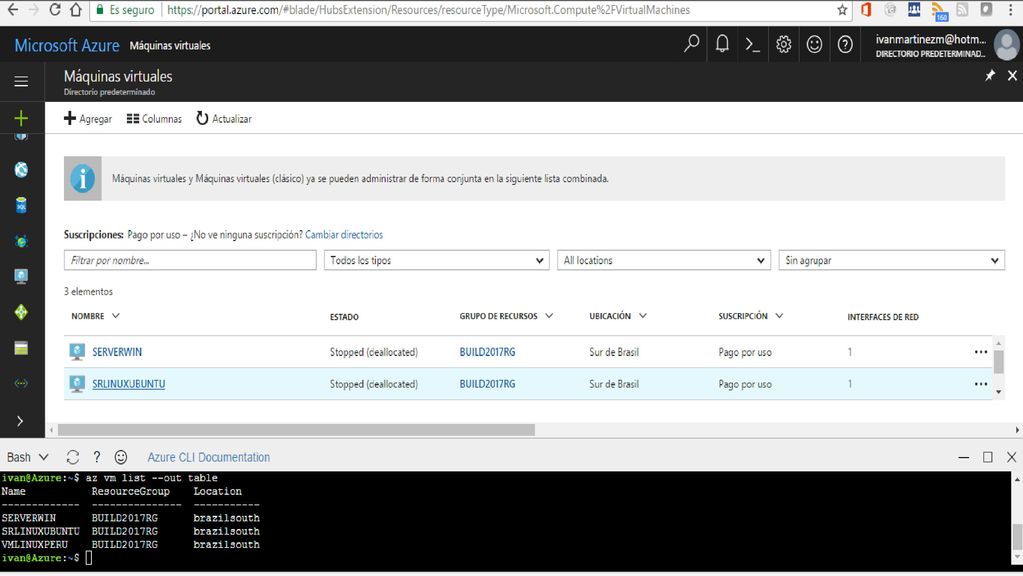The width and height of the screenshot is (1023, 576).
Task: Click the feedback smiley in the top bar
Action: click(814, 44)
